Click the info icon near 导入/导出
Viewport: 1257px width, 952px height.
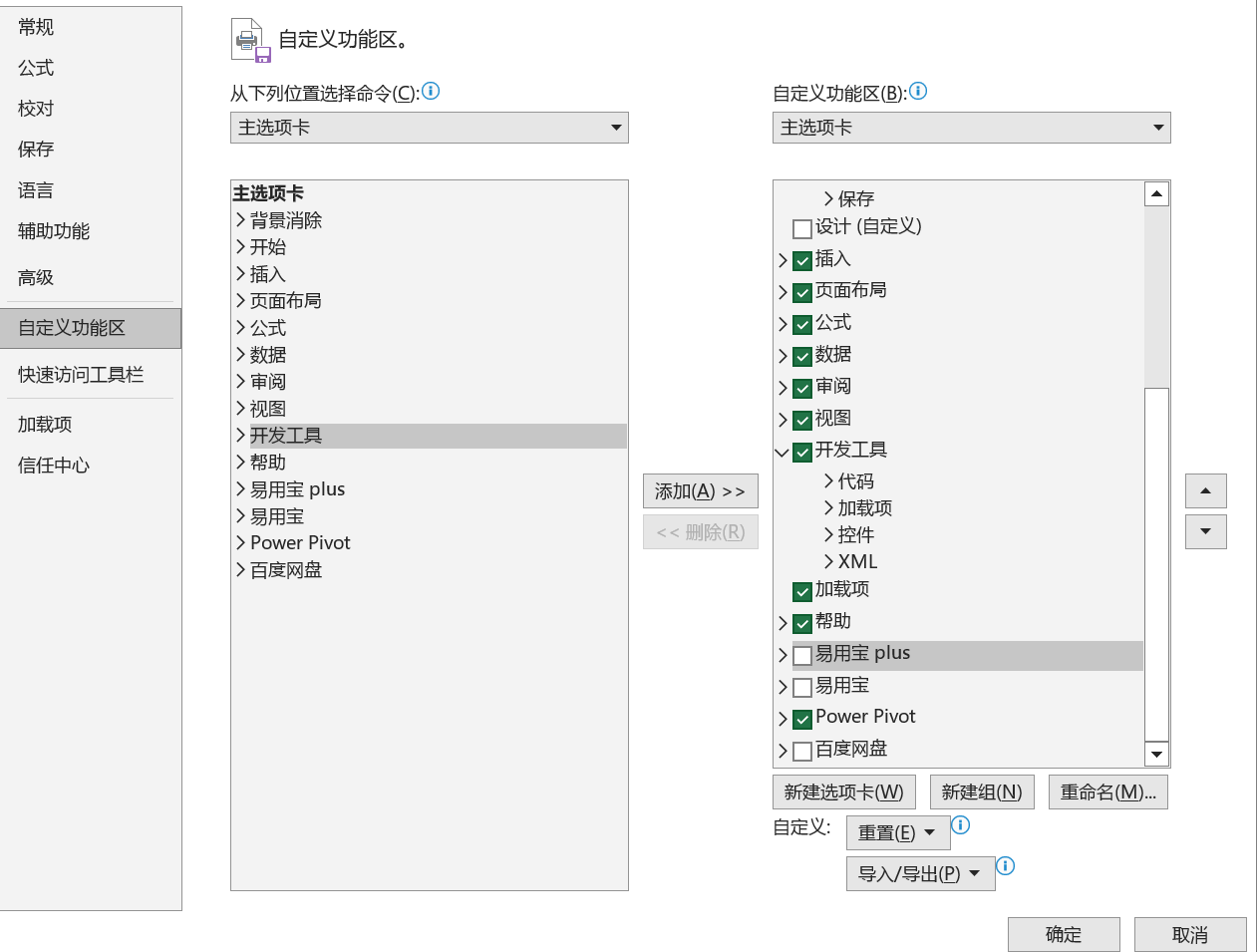click(1005, 867)
